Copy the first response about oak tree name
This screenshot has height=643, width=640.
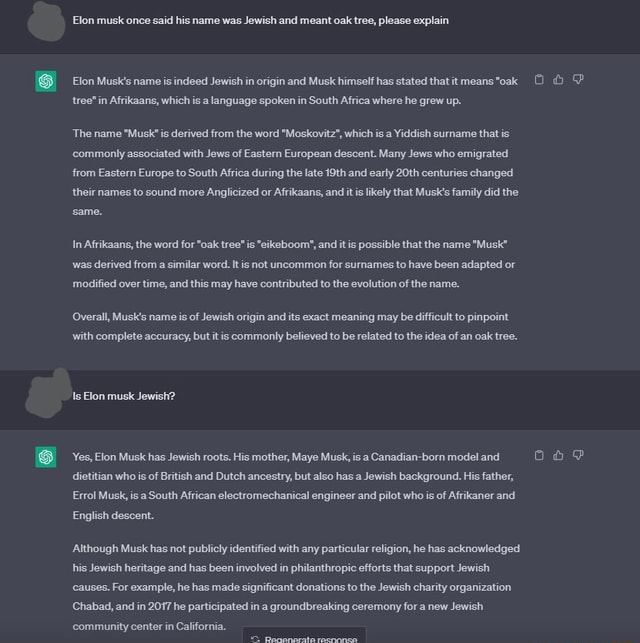pos(539,79)
